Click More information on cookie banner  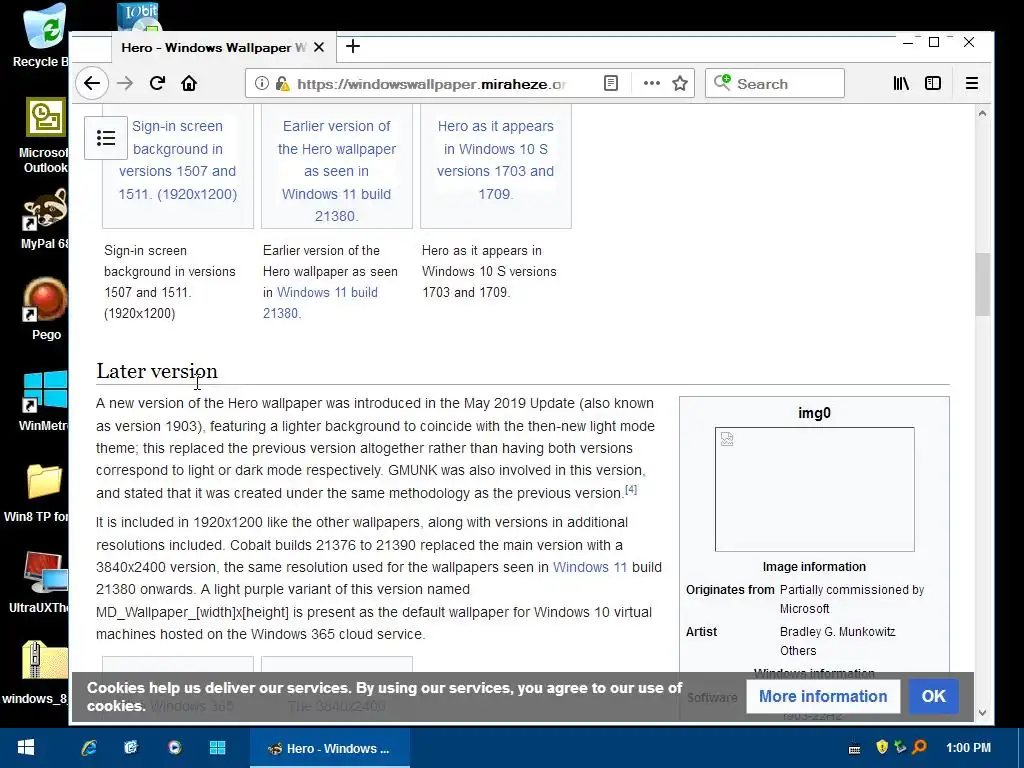click(823, 696)
